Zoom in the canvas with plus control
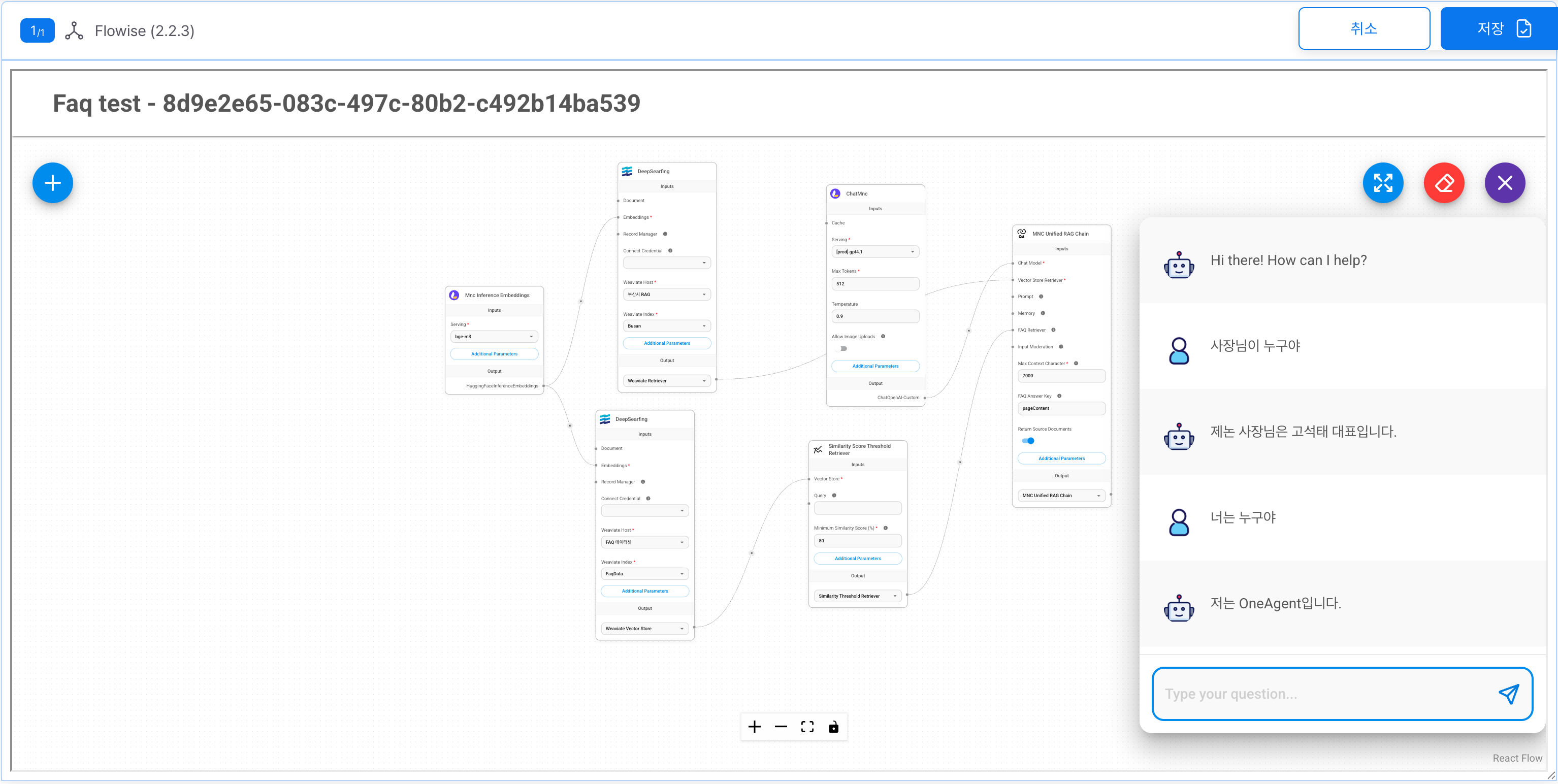This screenshot has height=784, width=1558. click(754, 727)
